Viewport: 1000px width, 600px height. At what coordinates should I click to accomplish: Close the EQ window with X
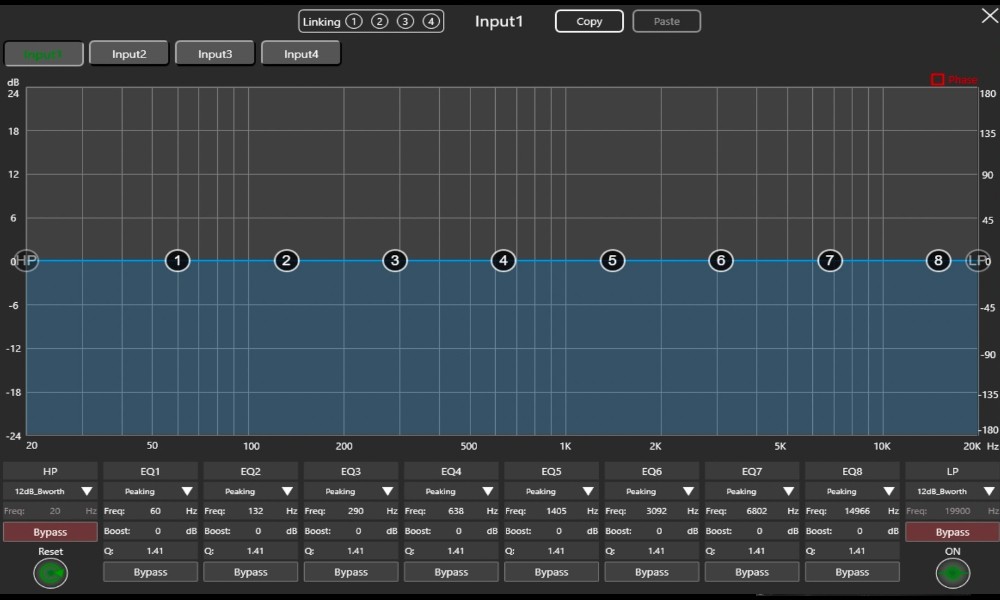[x=990, y=15]
